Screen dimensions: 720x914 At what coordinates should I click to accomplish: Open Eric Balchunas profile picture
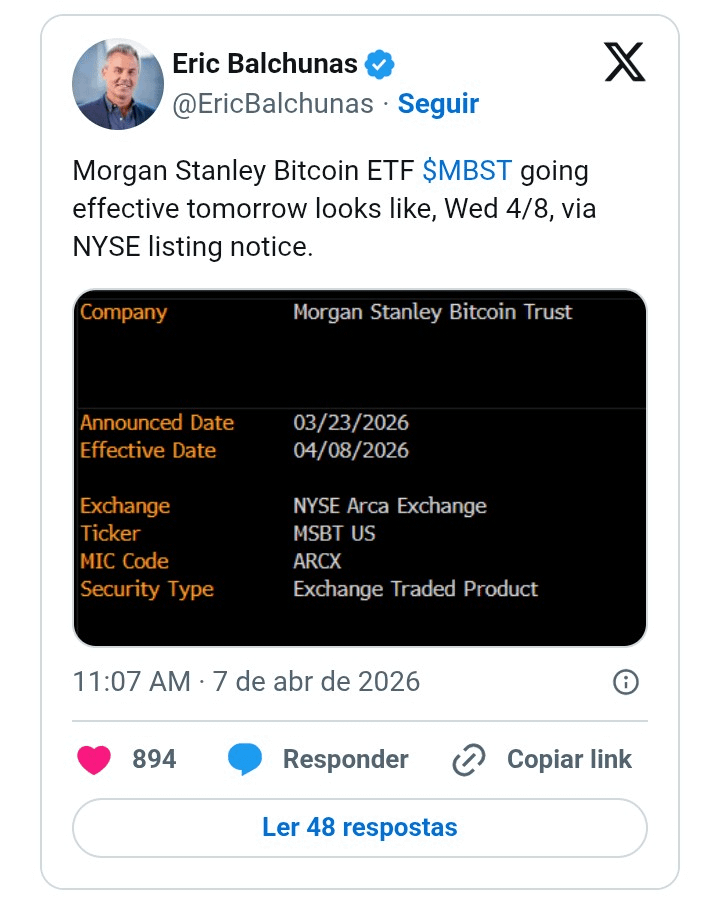pos(118,84)
